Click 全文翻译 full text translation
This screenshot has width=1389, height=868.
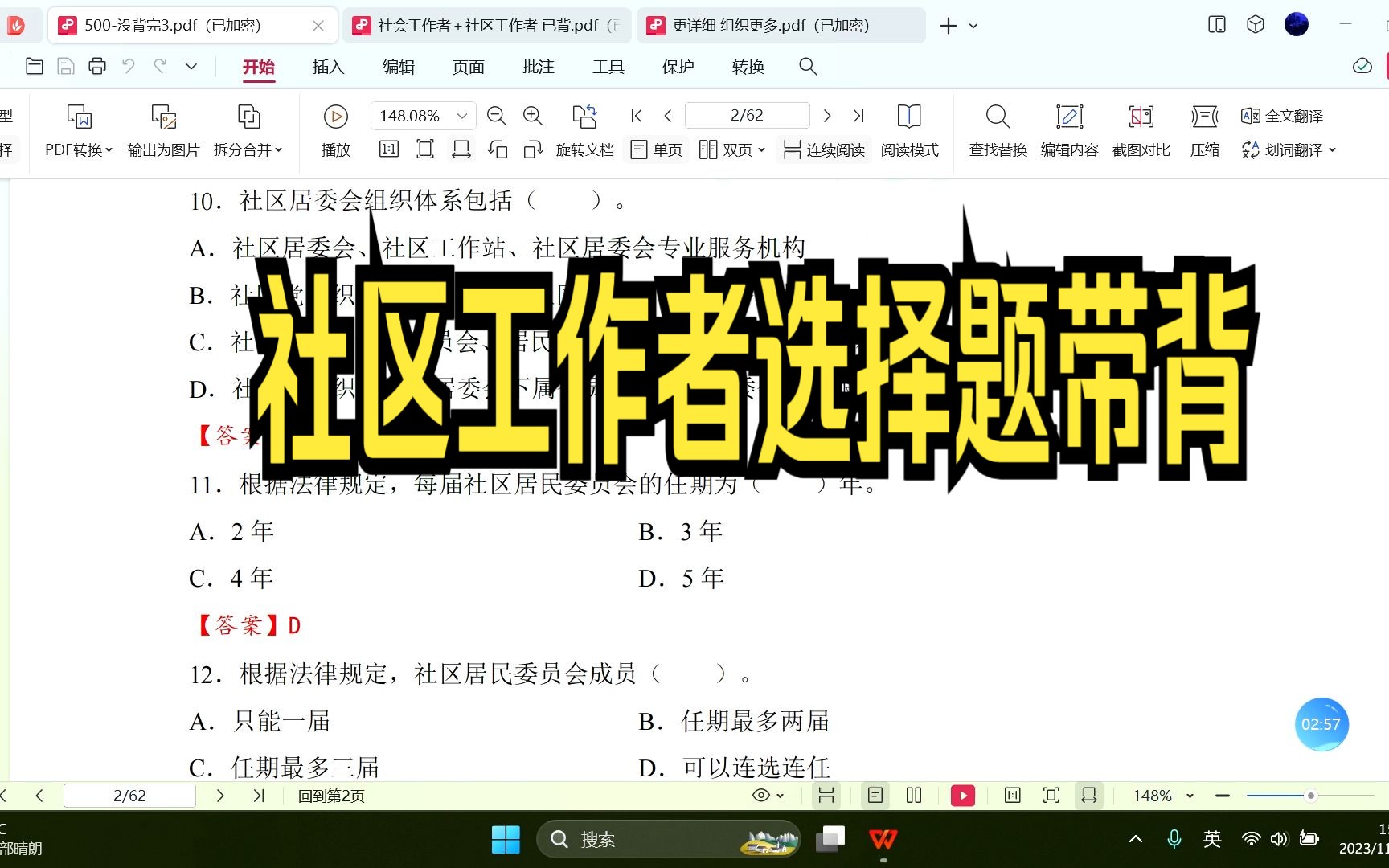click(x=1282, y=116)
